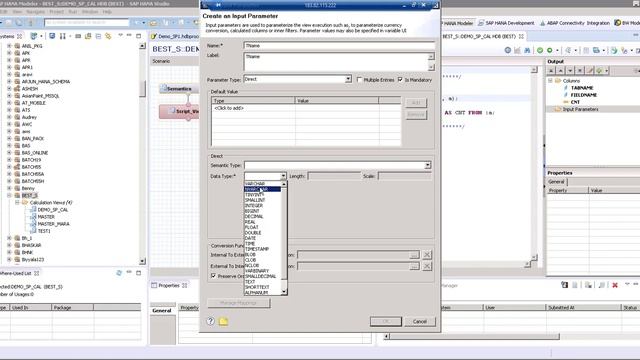The image size is (640, 360).
Task: Pick DATE from the data type list
Action: 250,238
